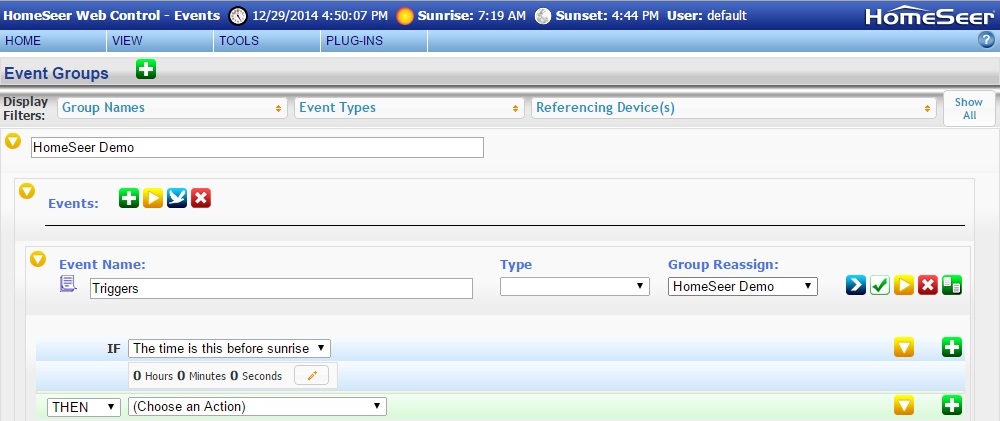Open the help question mark icon
Screen dimensions: 1000x421
[986, 40]
